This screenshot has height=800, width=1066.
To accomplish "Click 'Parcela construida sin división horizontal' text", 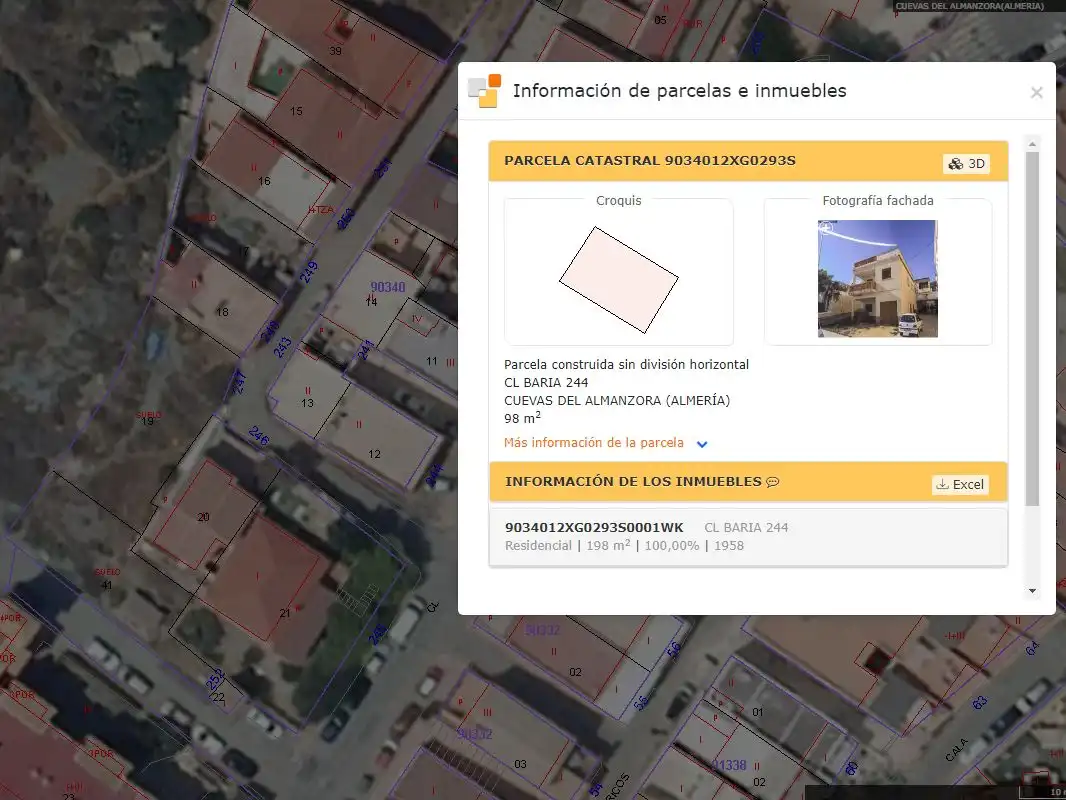I will point(626,364).
